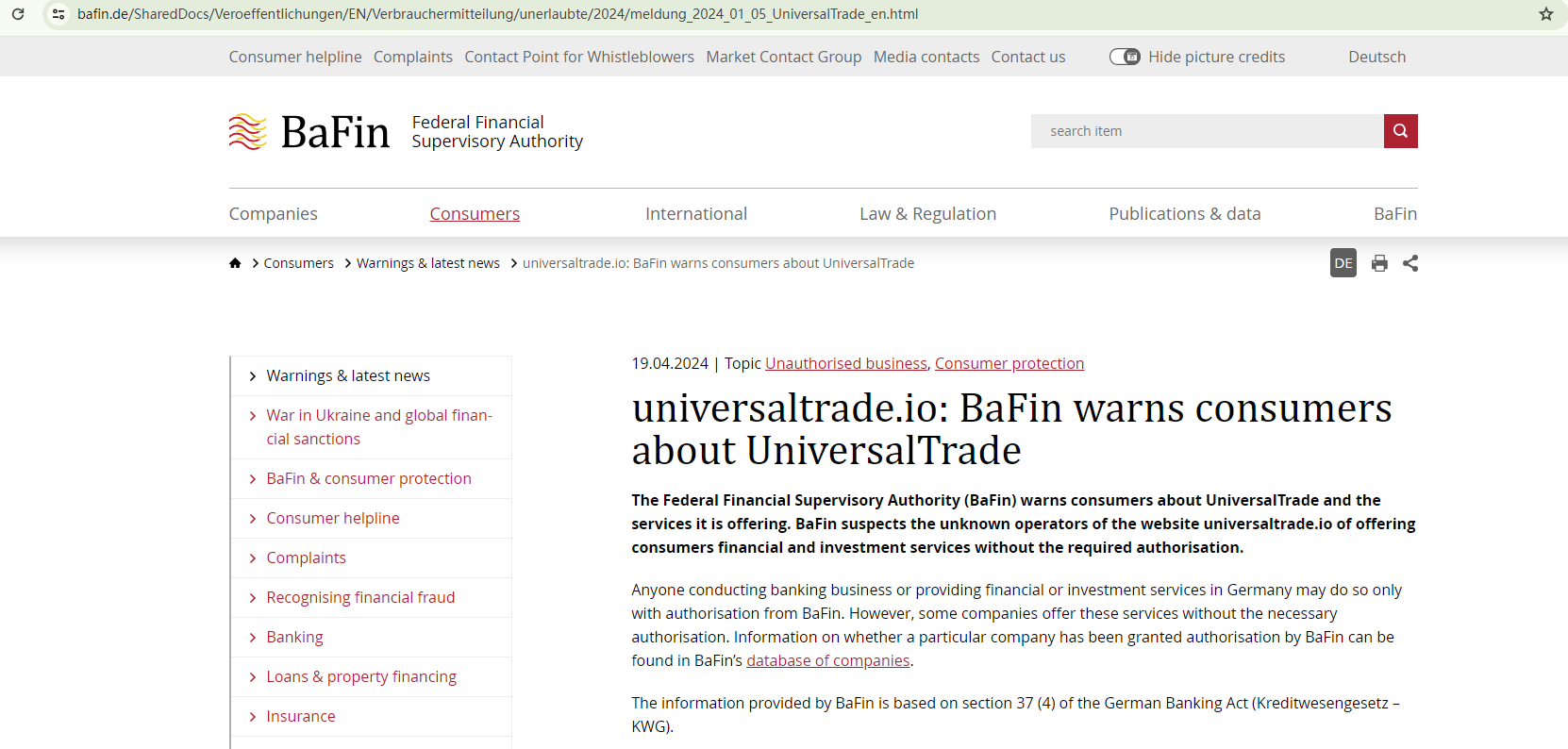This screenshot has width=1568, height=749.
Task: Visit Market Contact Group link
Action: click(x=784, y=57)
